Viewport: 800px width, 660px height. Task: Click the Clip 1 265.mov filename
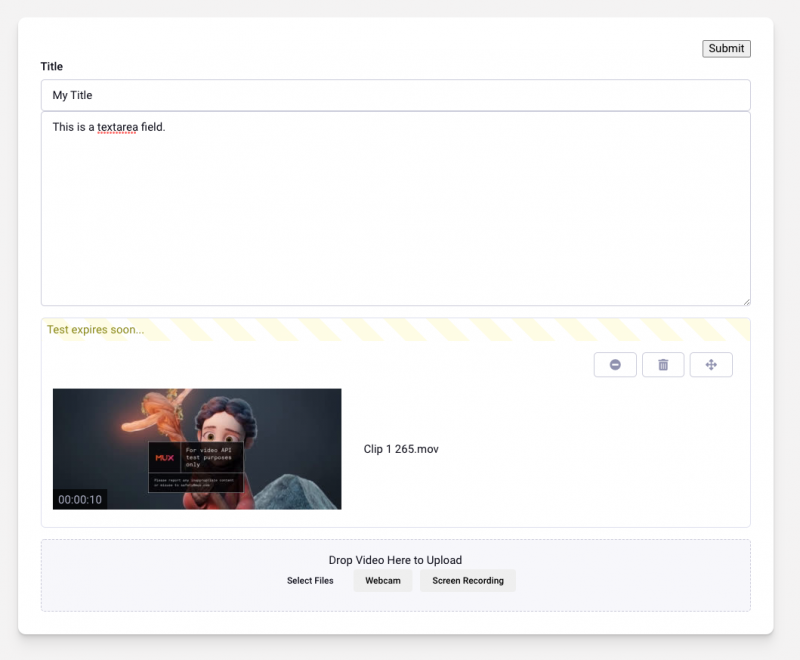click(x=401, y=449)
